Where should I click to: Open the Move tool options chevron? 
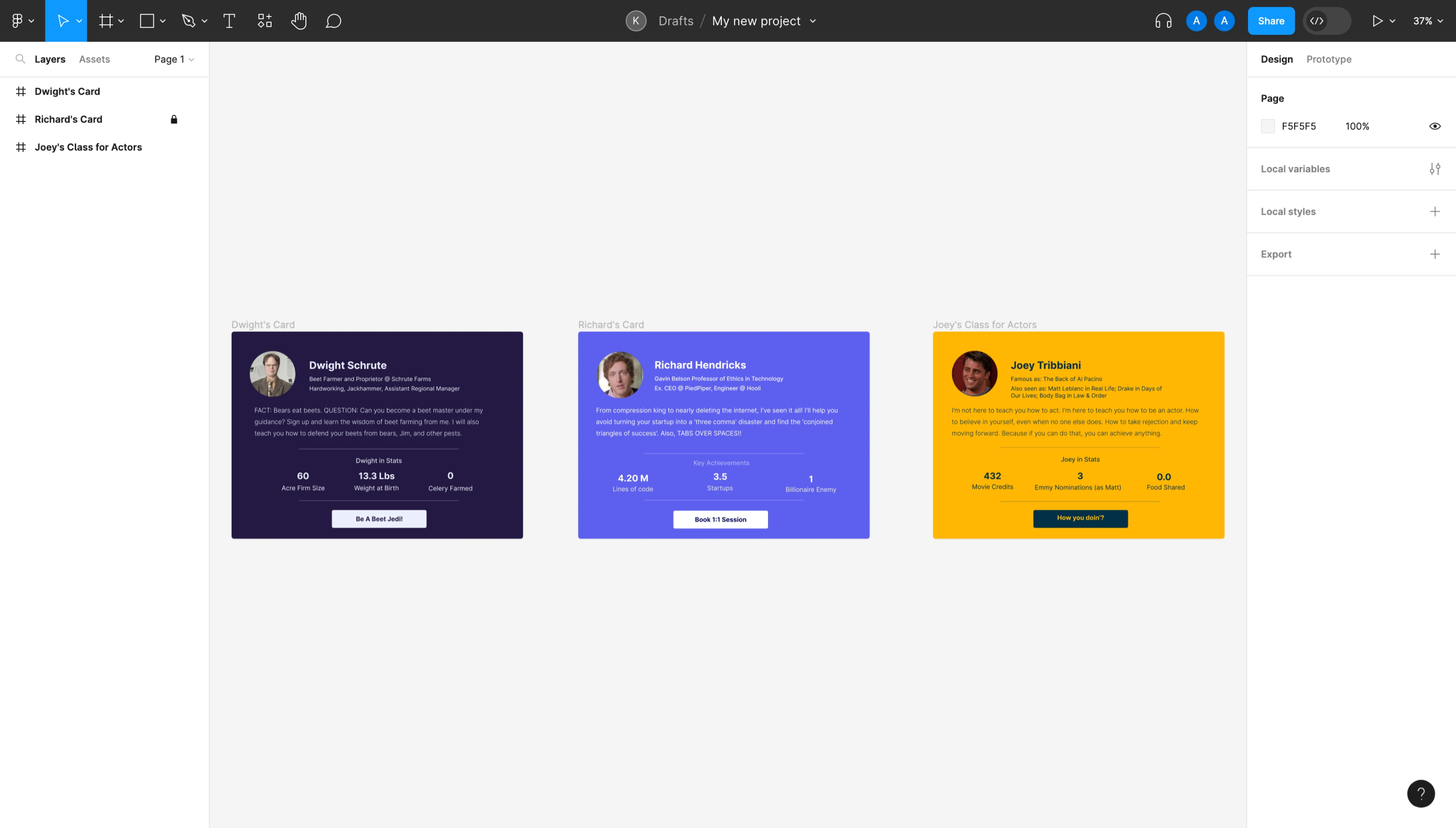79,21
